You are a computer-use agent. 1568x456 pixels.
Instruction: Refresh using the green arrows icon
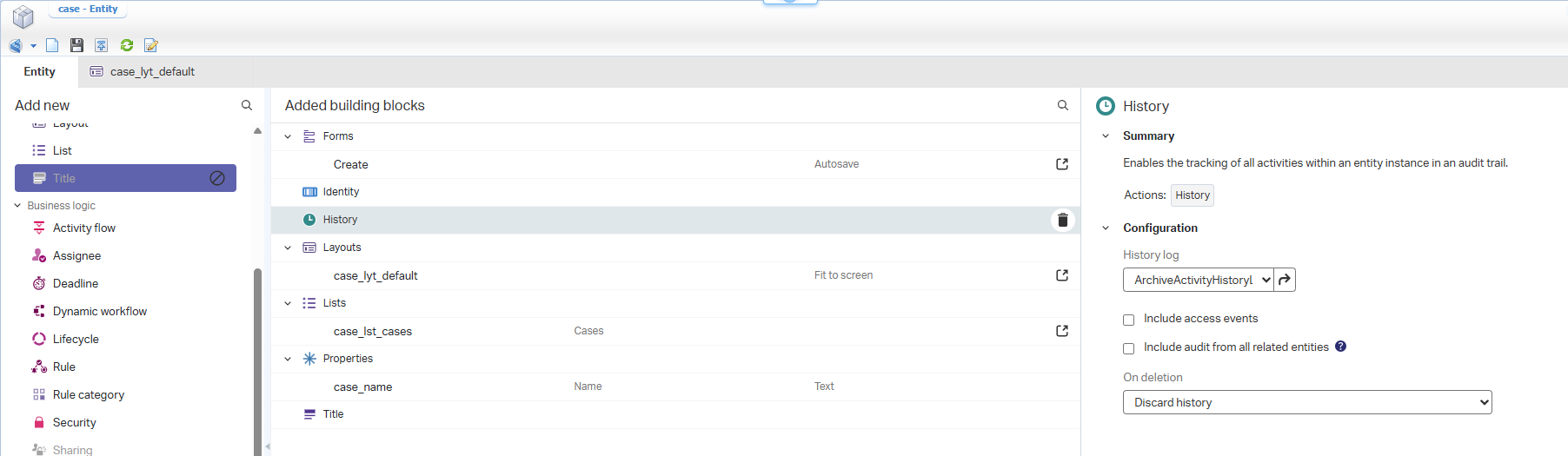click(127, 45)
